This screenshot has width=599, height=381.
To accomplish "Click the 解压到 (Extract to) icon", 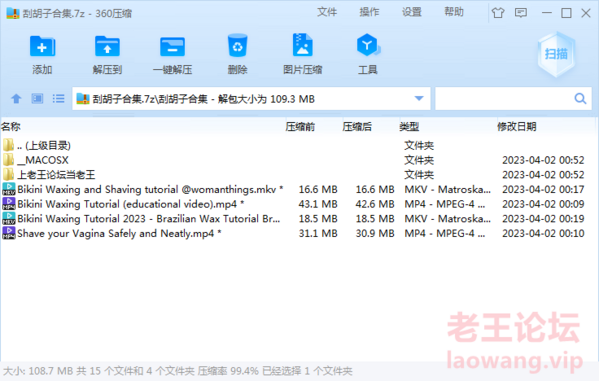I will click(x=107, y=47).
